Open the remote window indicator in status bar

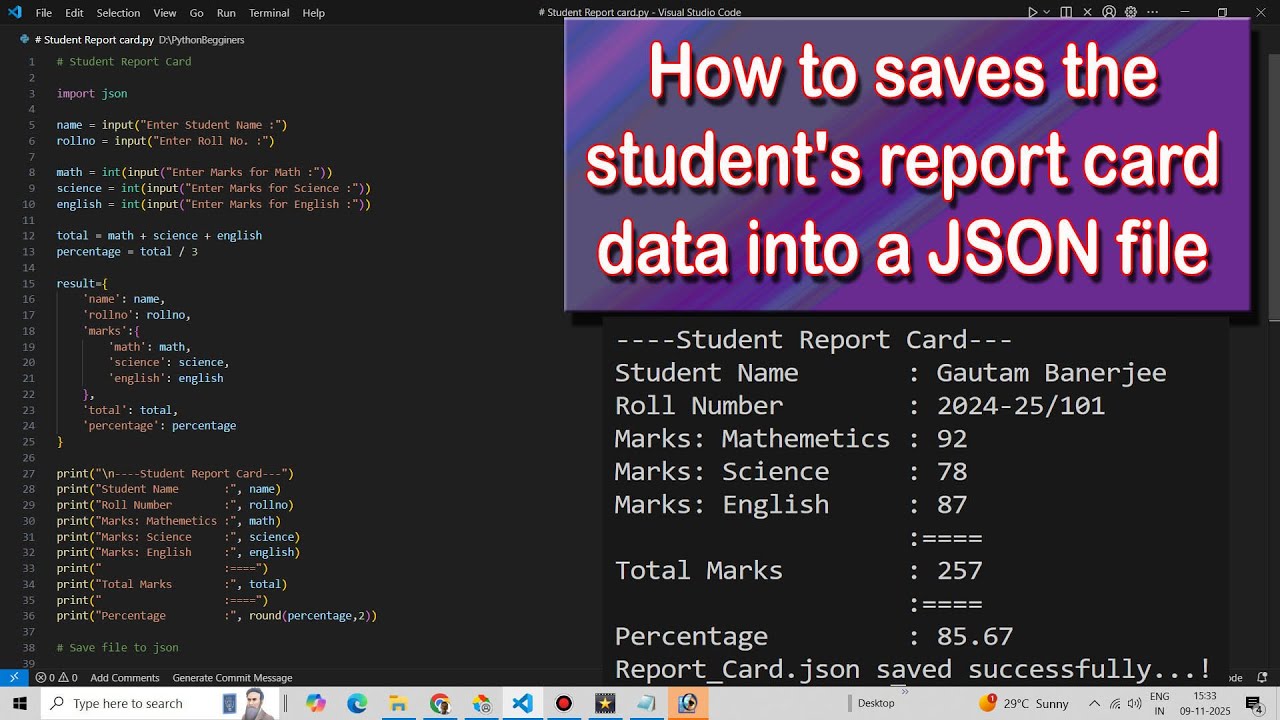[x=14, y=677]
